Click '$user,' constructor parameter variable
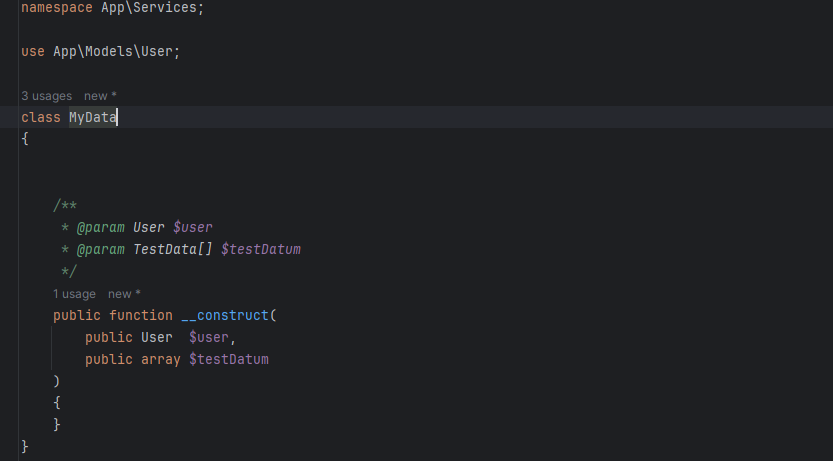833x461 pixels. [212, 337]
